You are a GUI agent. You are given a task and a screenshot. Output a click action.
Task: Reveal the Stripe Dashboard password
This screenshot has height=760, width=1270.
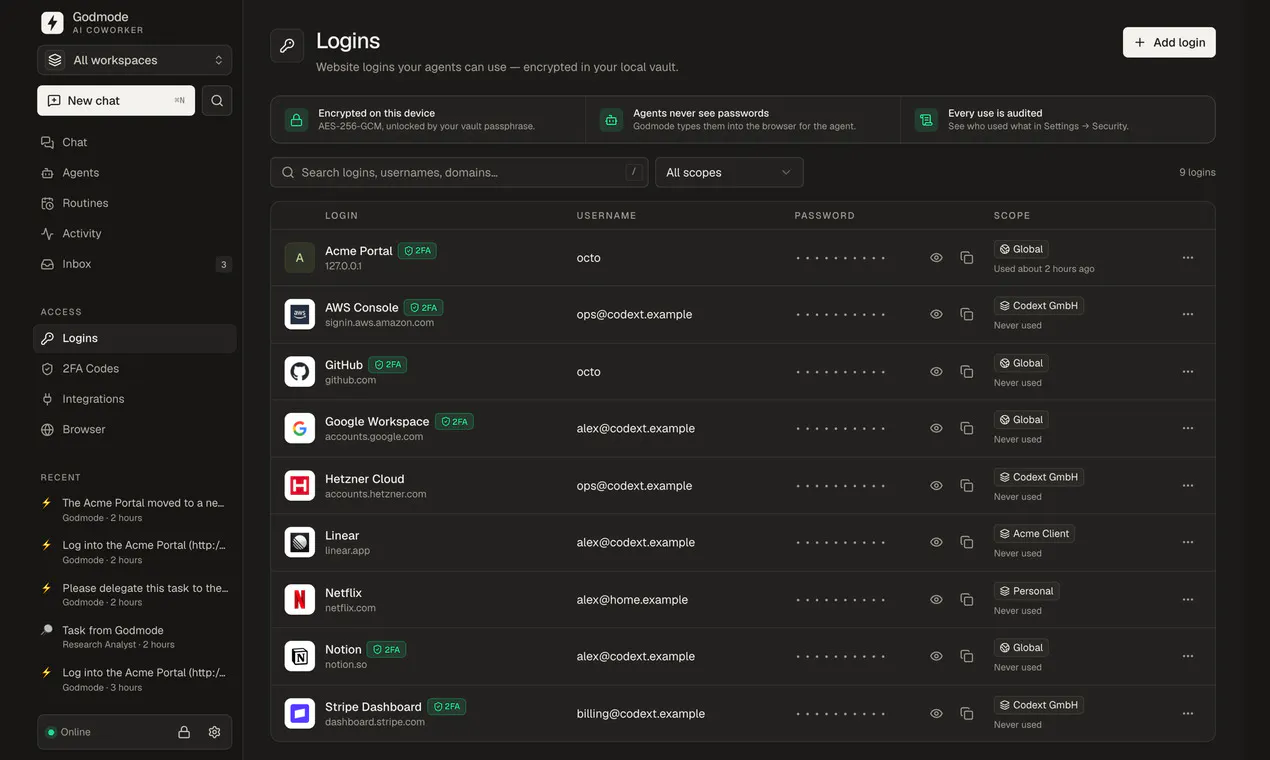tap(936, 714)
